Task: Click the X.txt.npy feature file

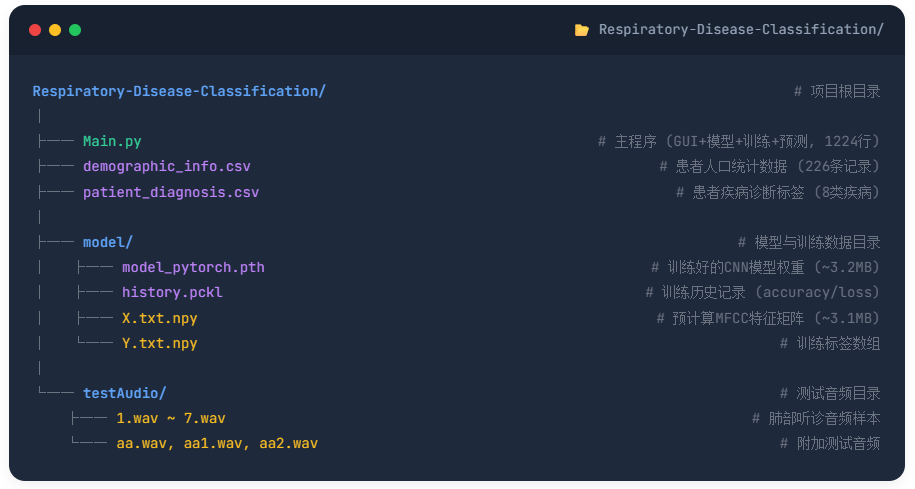Action: click(160, 318)
